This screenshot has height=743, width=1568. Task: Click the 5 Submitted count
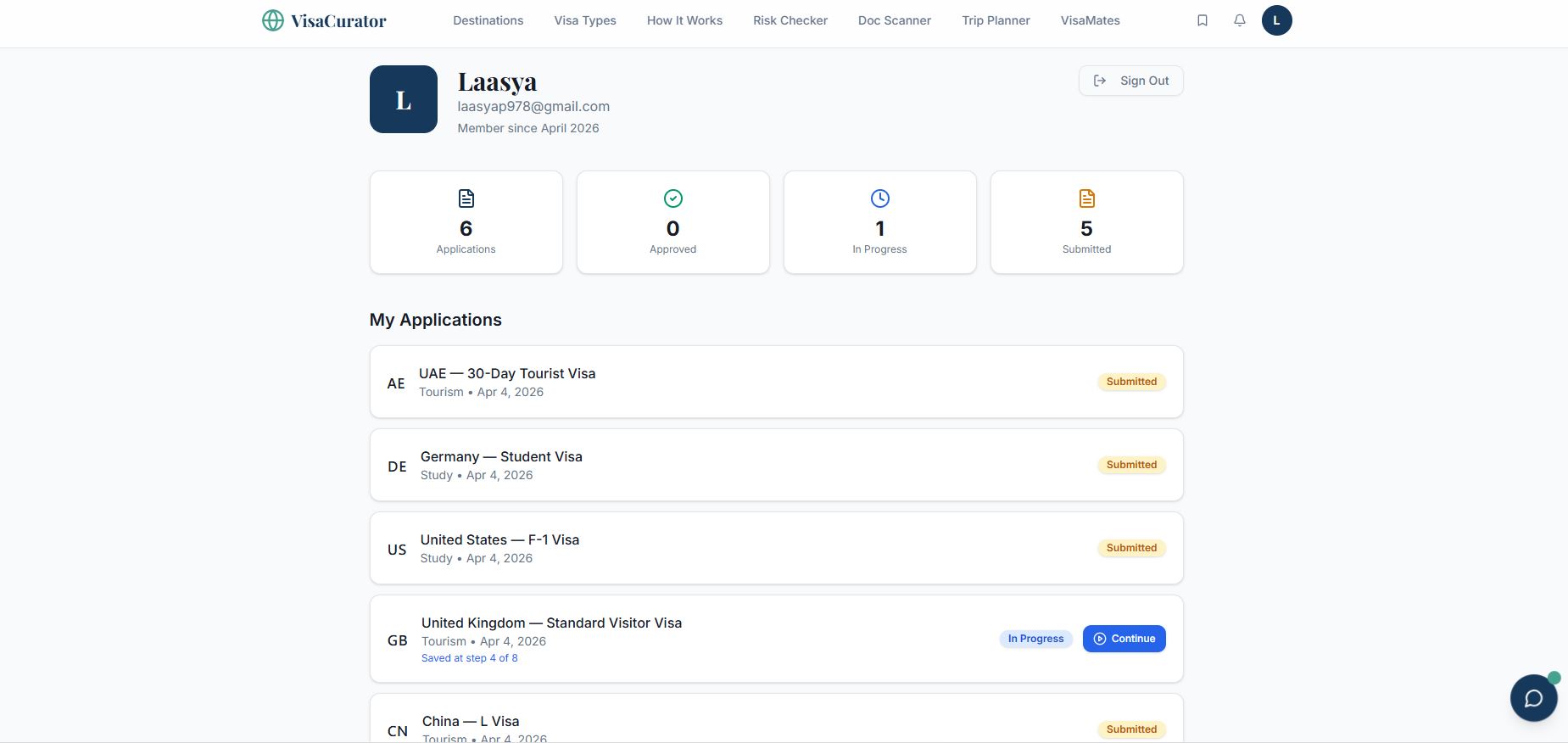point(1087,229)
